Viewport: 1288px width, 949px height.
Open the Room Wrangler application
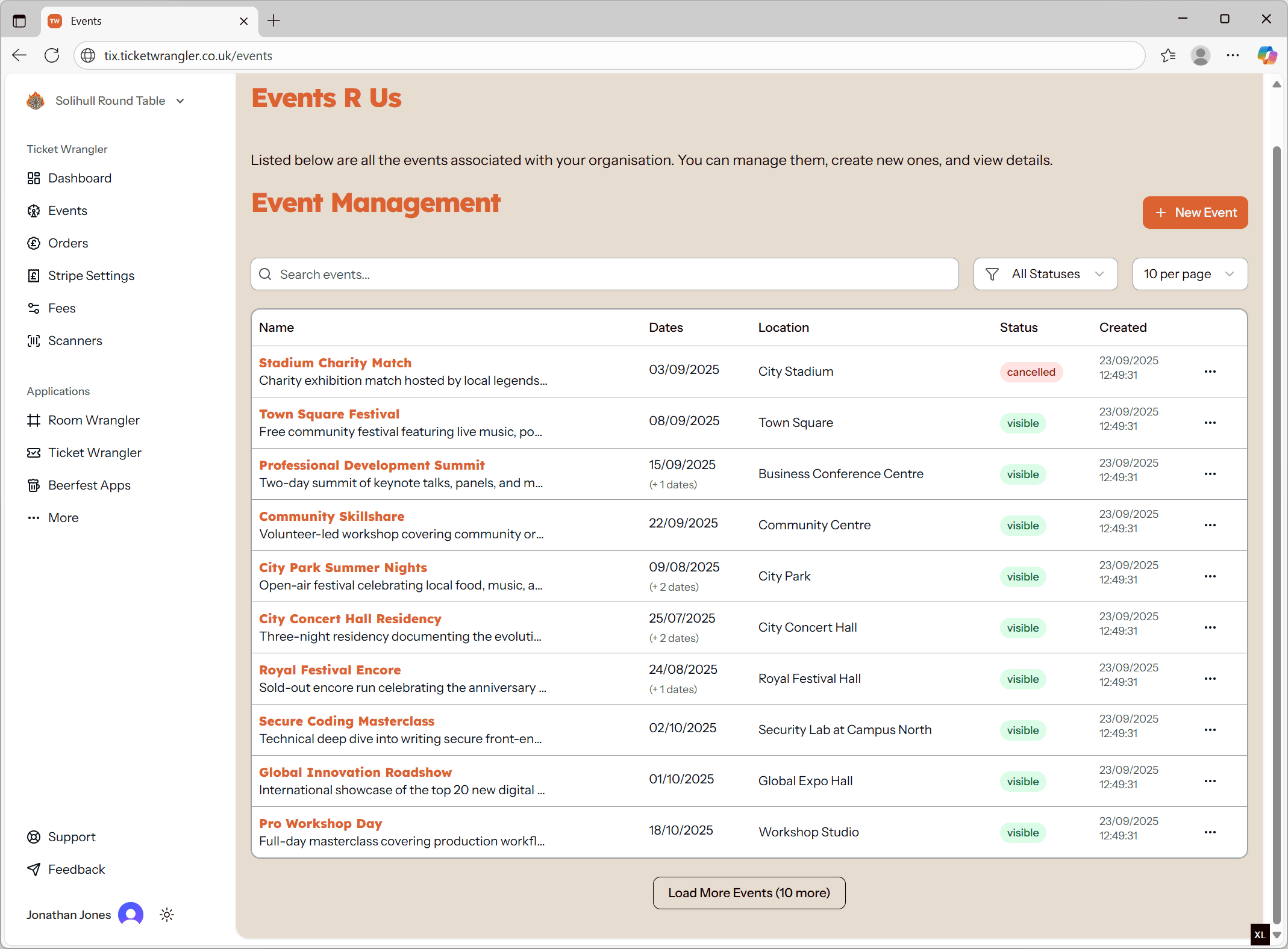pyautogui.click(x=93, y=420)
